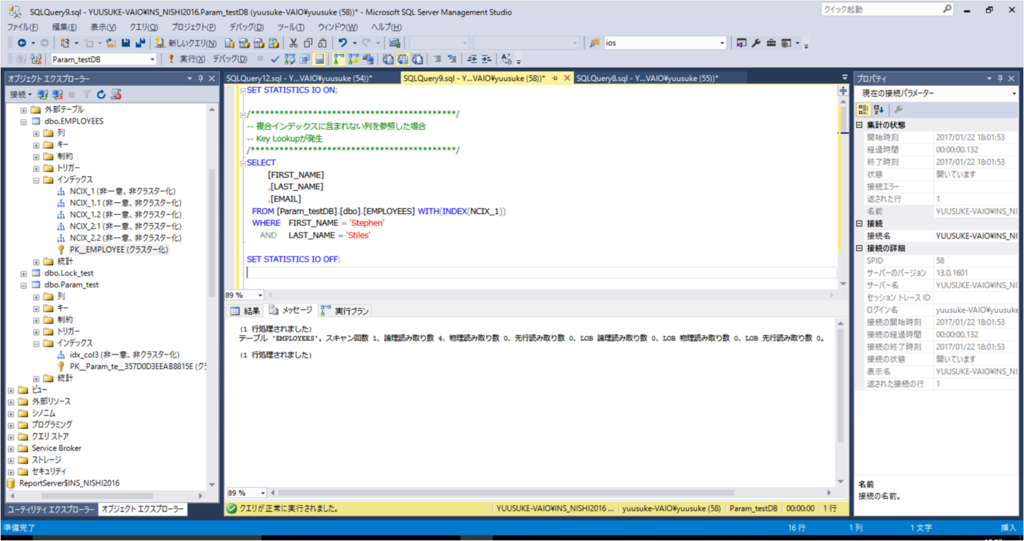
Task: Click the Find in Files icon beside ios box
Action: 594,42
